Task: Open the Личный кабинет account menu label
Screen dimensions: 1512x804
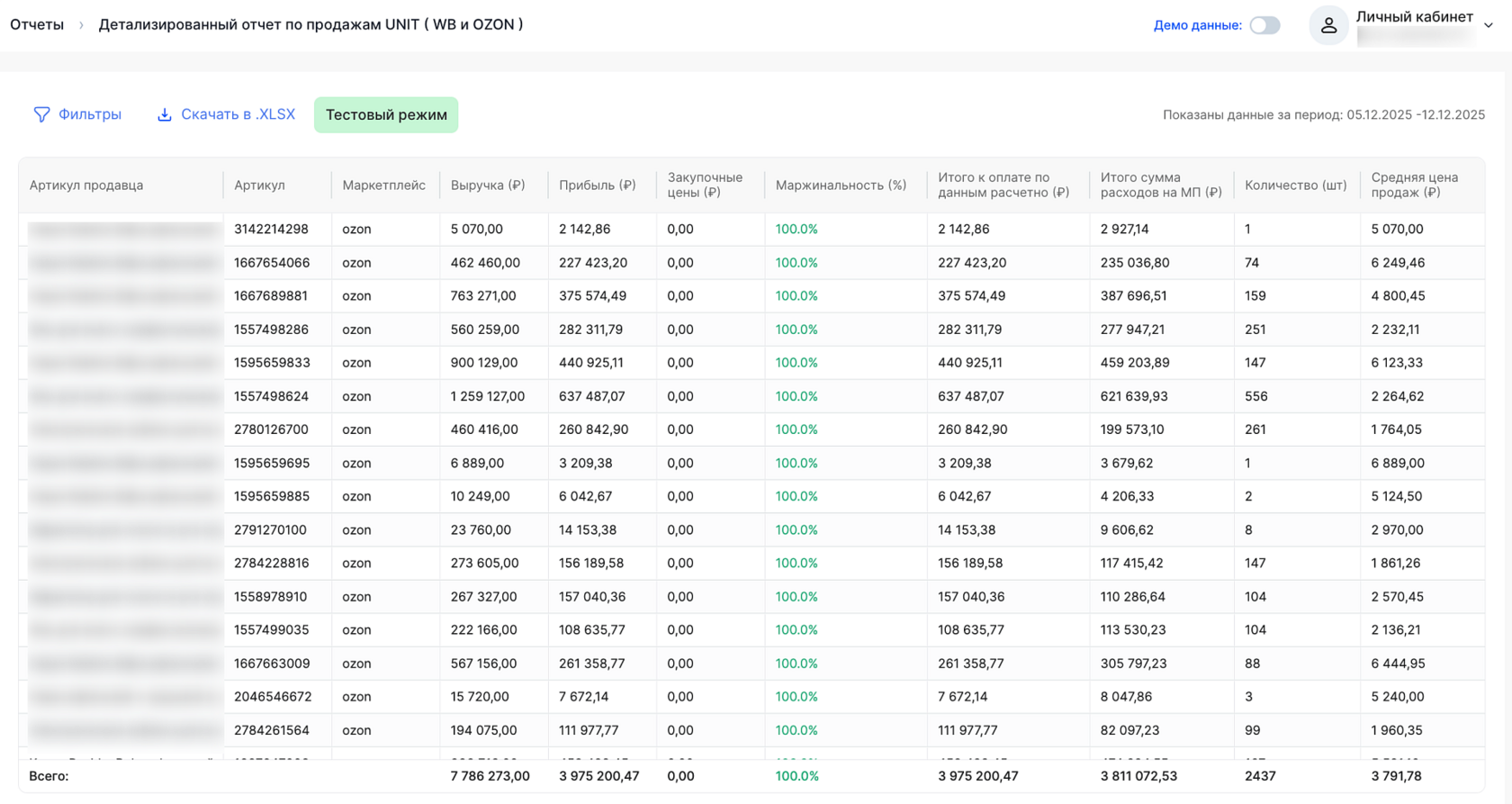Action: tap(1414, 17)
